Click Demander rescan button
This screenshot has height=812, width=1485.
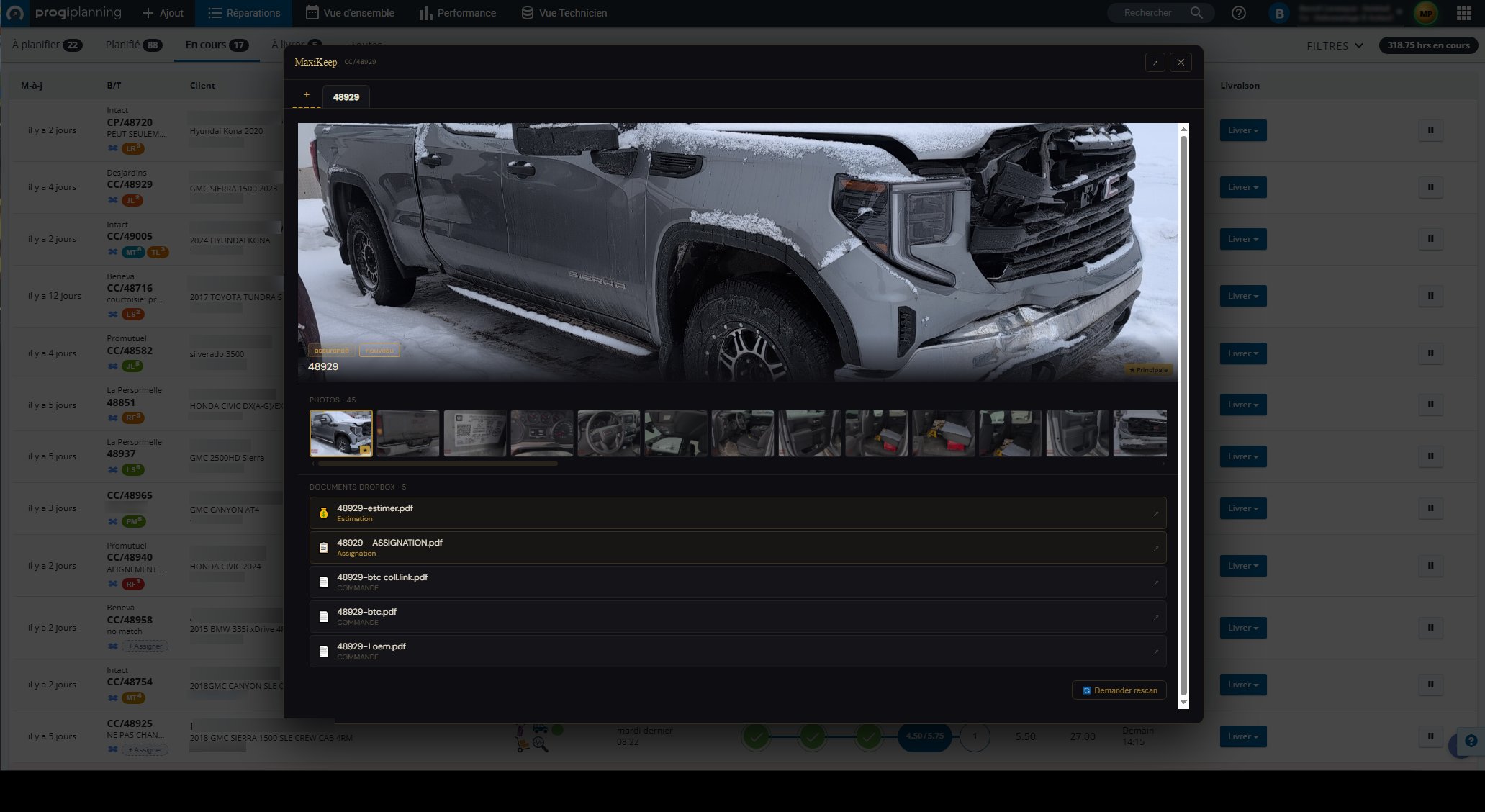(1119, 690)
